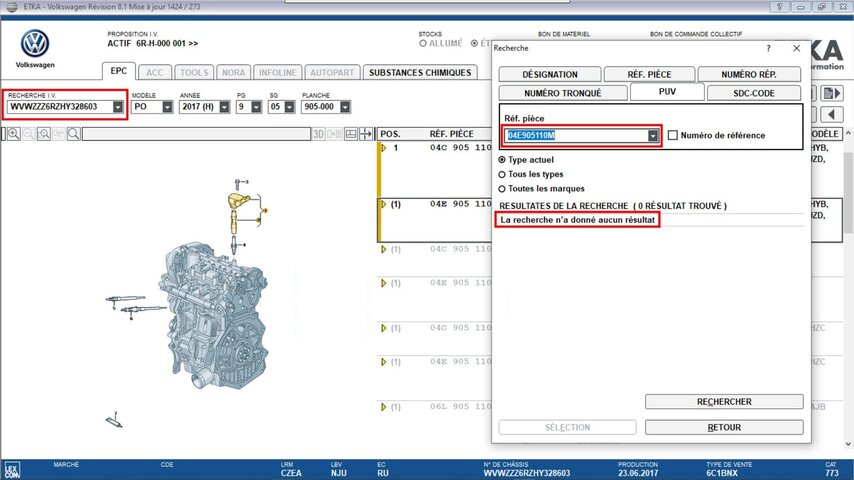Screen dimensions: 854x480
Task: Click production date 23.06.2017 in status bar
Action: (x=638, y=473)
